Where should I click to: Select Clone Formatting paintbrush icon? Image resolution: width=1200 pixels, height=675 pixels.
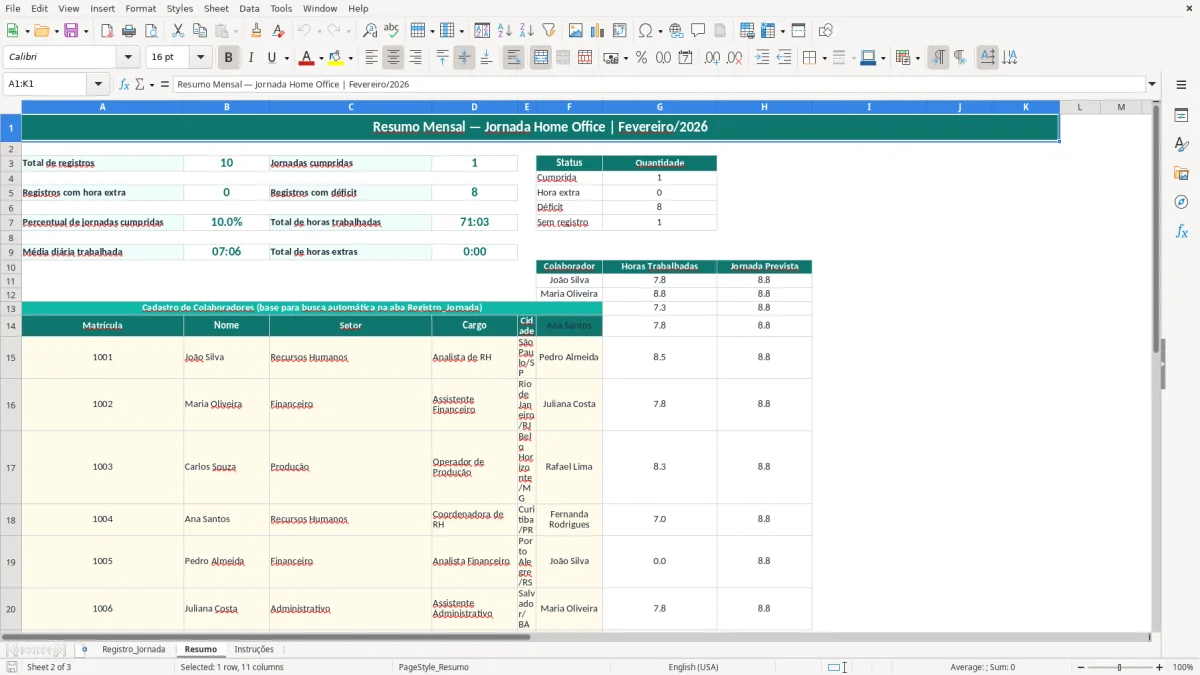pyautogui.click(x=256, y=31)
